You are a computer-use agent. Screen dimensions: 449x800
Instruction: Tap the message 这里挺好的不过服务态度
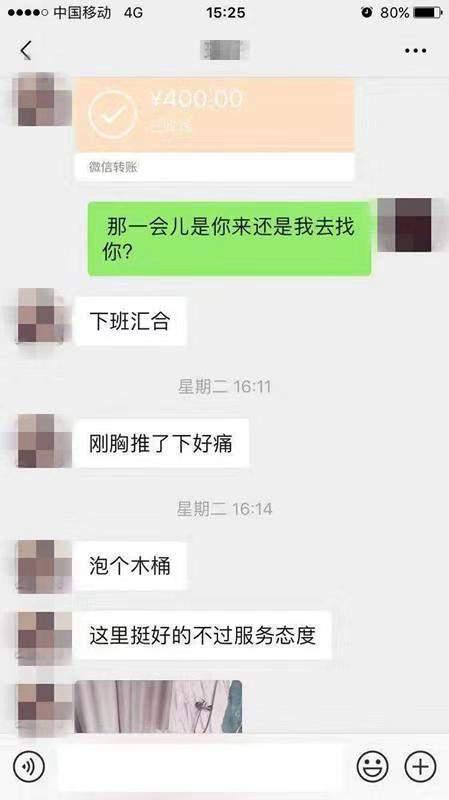[203, 636]
